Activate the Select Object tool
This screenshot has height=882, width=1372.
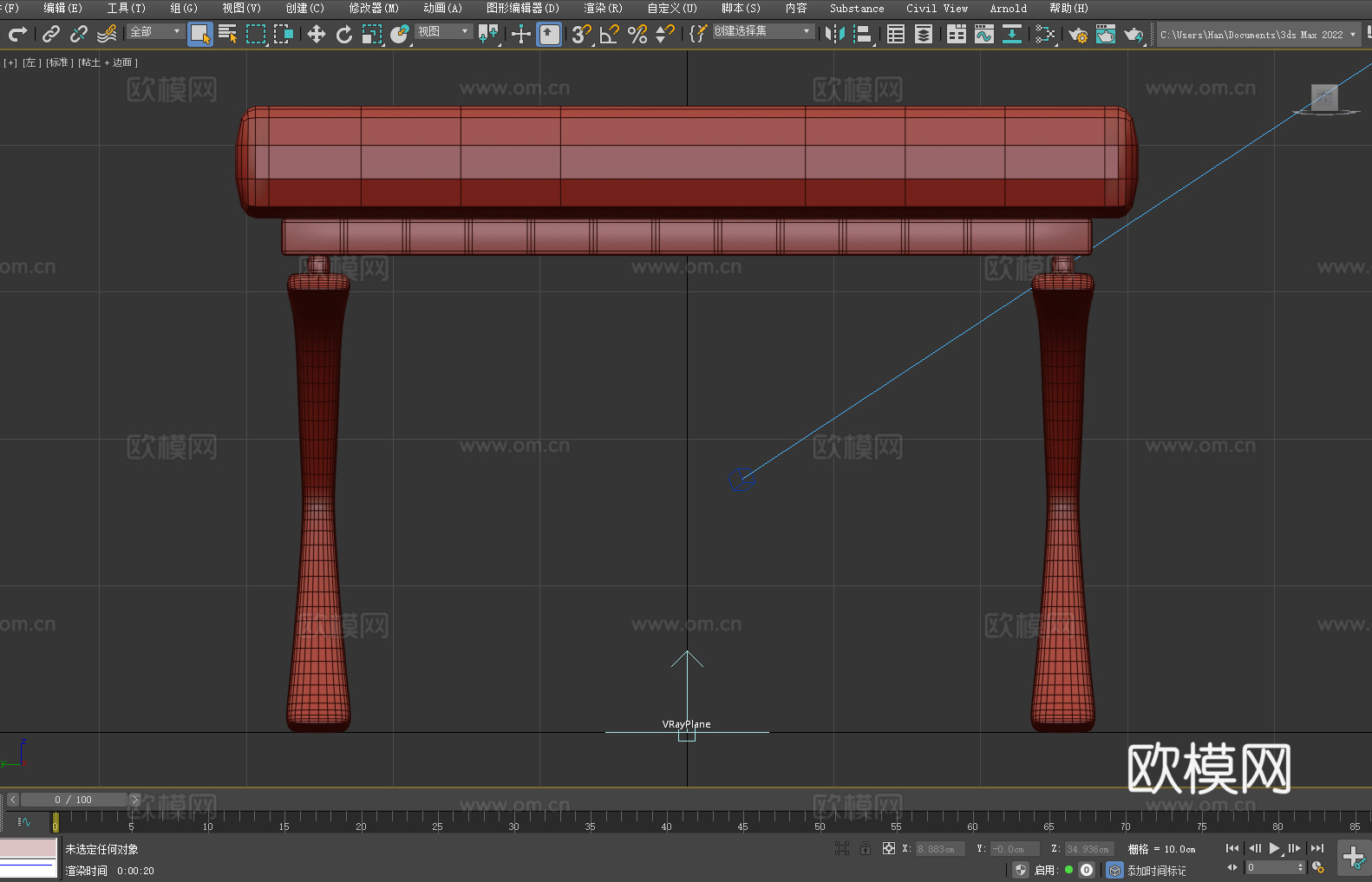point(200,34)
